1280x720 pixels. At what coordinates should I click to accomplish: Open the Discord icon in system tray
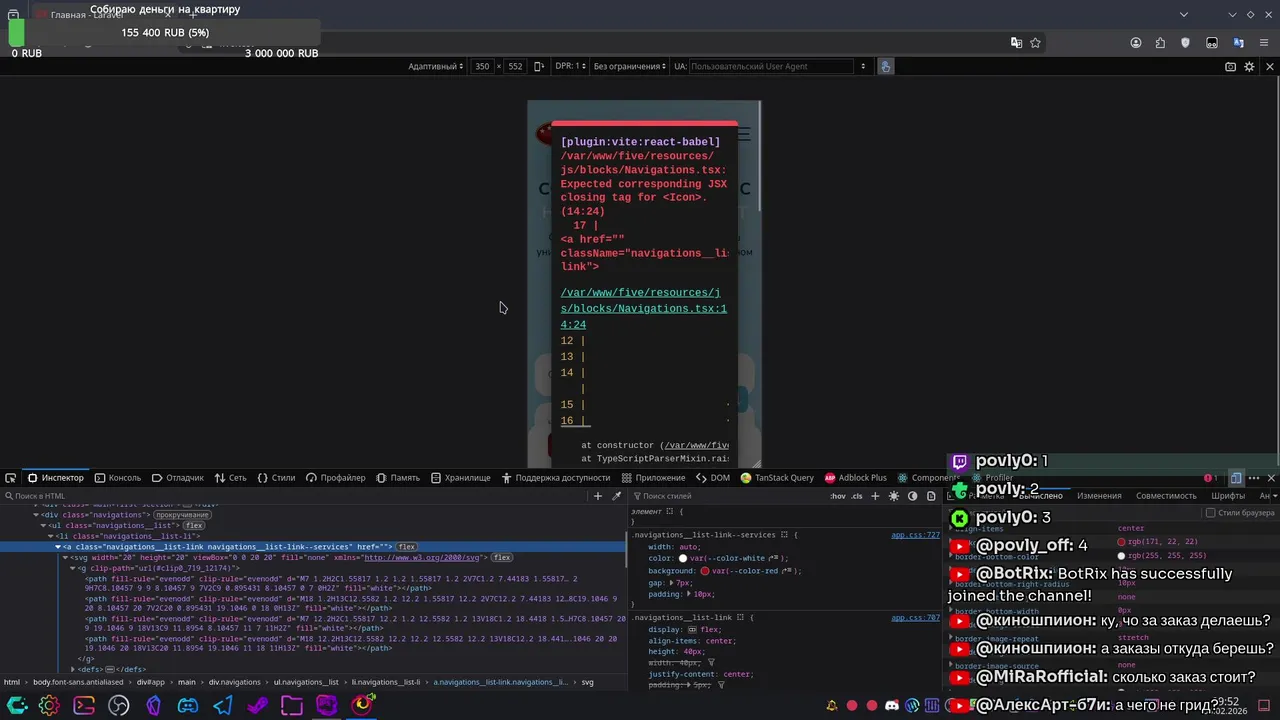coord(892,706)
